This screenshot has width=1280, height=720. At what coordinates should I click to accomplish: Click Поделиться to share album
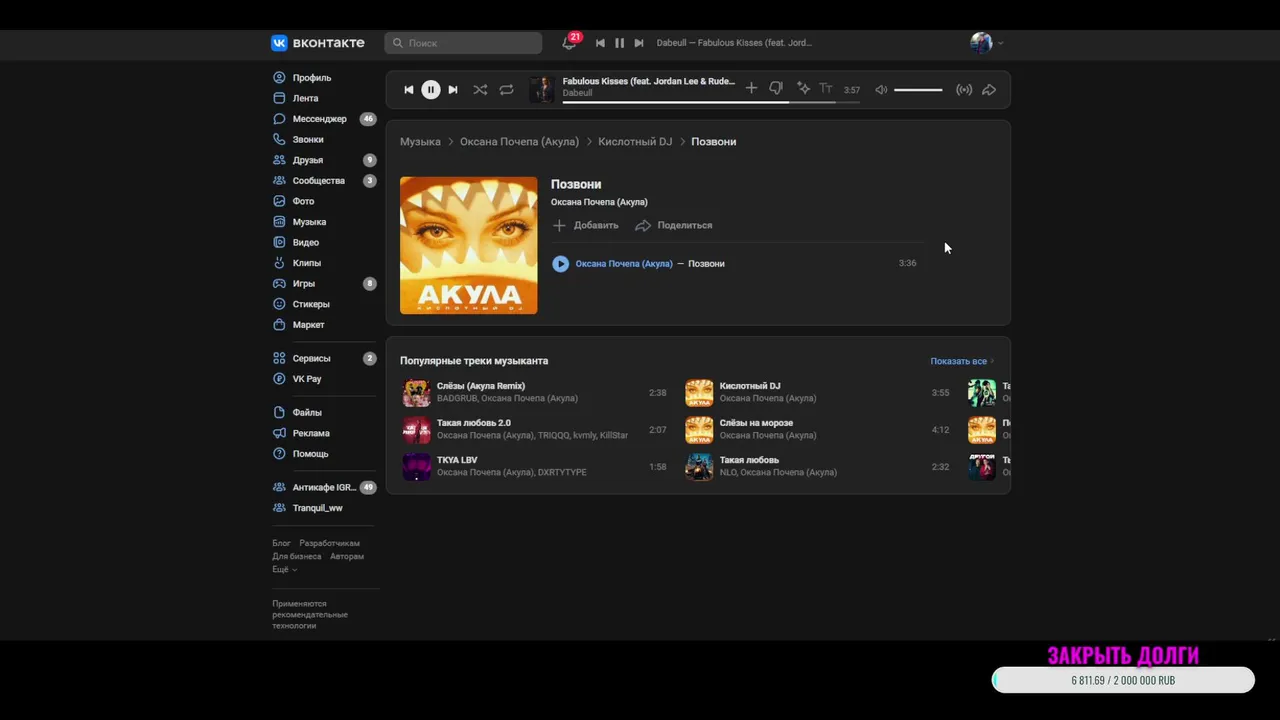674,225
